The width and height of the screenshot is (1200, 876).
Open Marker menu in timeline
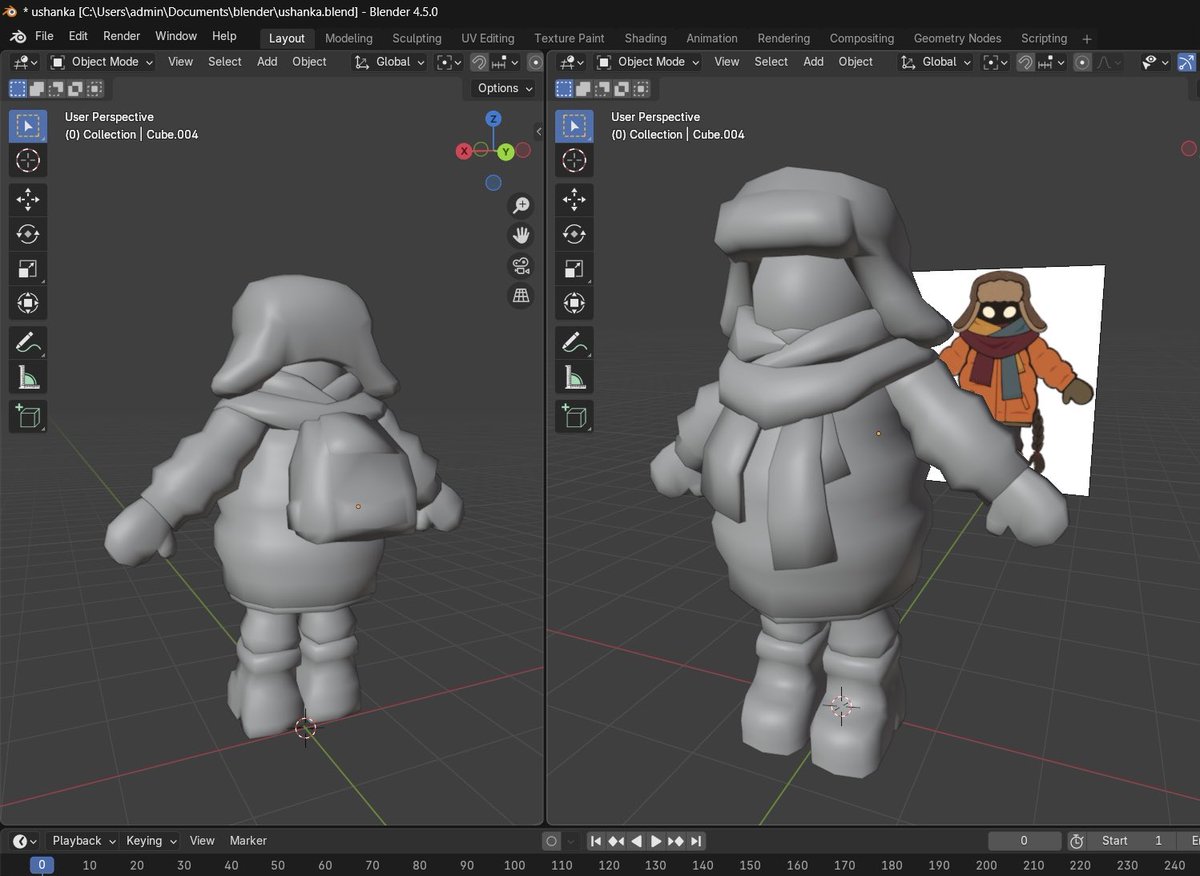click(248, 841)
